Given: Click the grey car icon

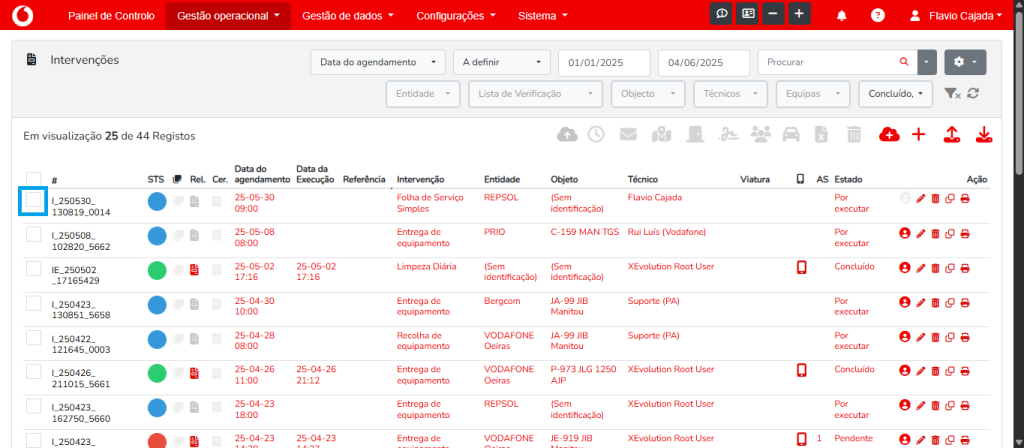Looking at the screenshot, I should (x=791, y=135).
